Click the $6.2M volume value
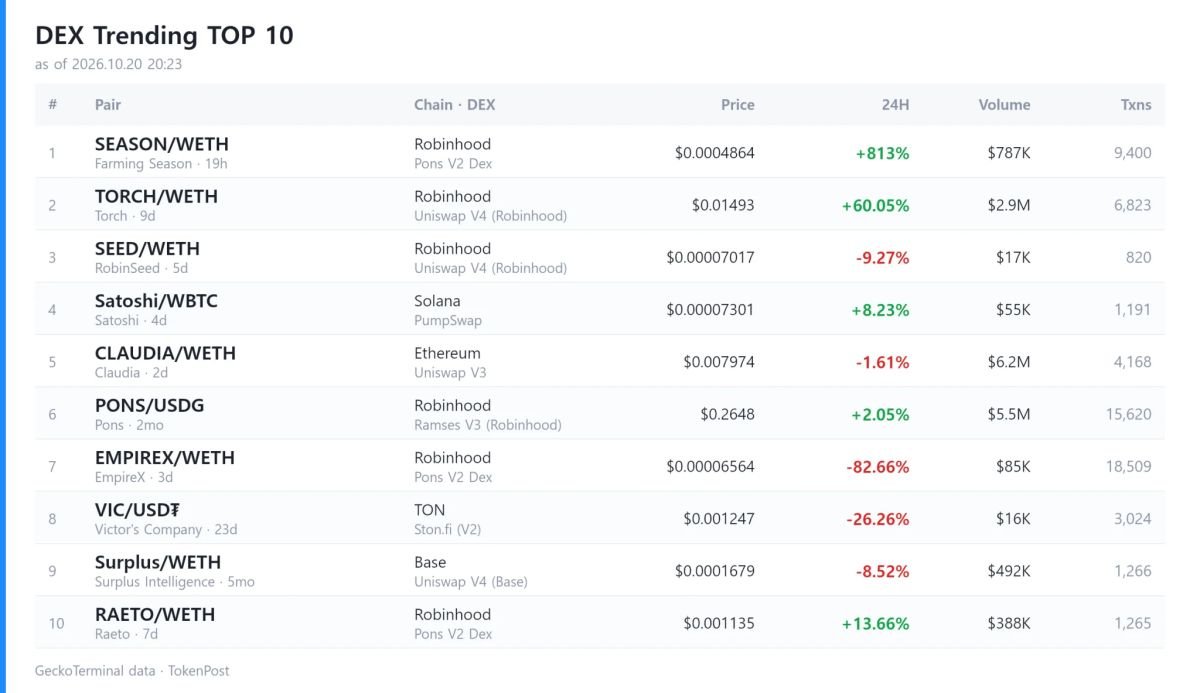This screenshot has width=1200, height=693. pos(1009,362)
